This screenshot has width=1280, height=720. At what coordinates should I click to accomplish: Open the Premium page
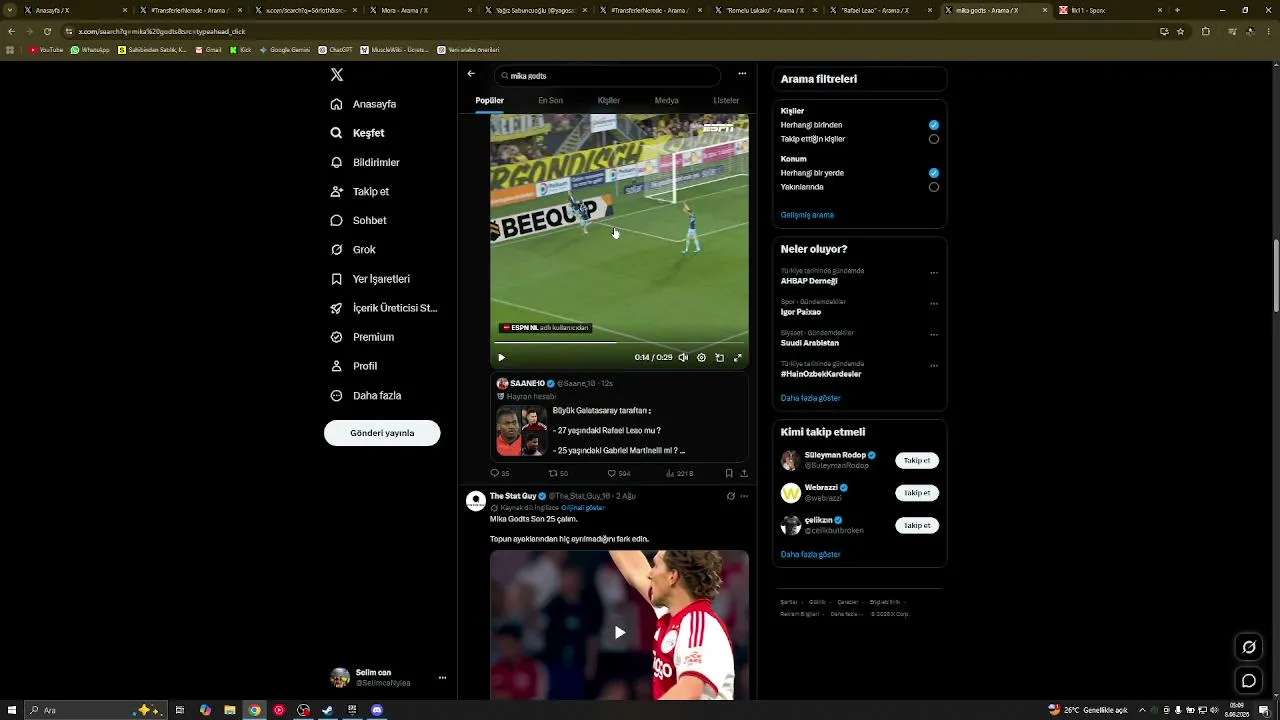click(362, 337)
